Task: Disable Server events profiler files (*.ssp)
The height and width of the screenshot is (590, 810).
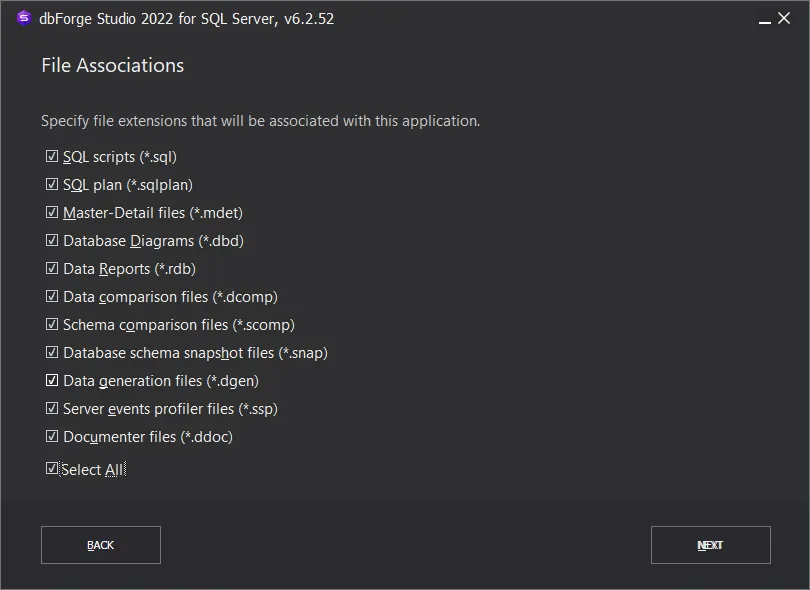Action: click(52, 409)
